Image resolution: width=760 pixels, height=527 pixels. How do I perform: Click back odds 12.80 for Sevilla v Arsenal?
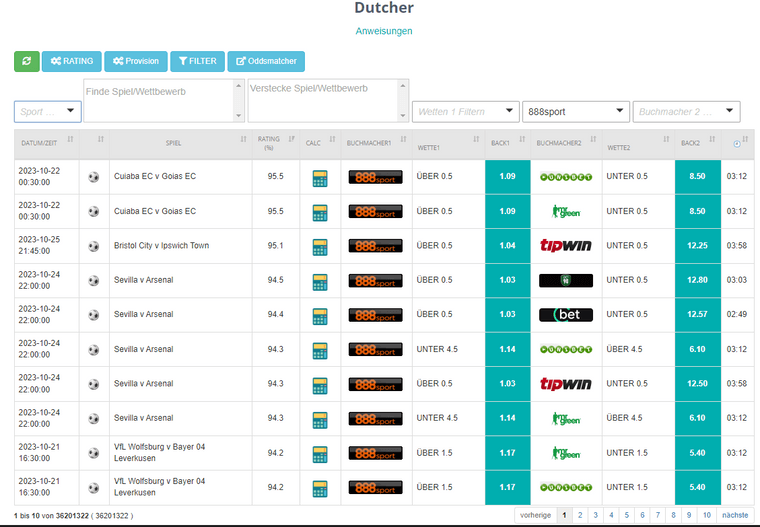(x=698, y=280)
